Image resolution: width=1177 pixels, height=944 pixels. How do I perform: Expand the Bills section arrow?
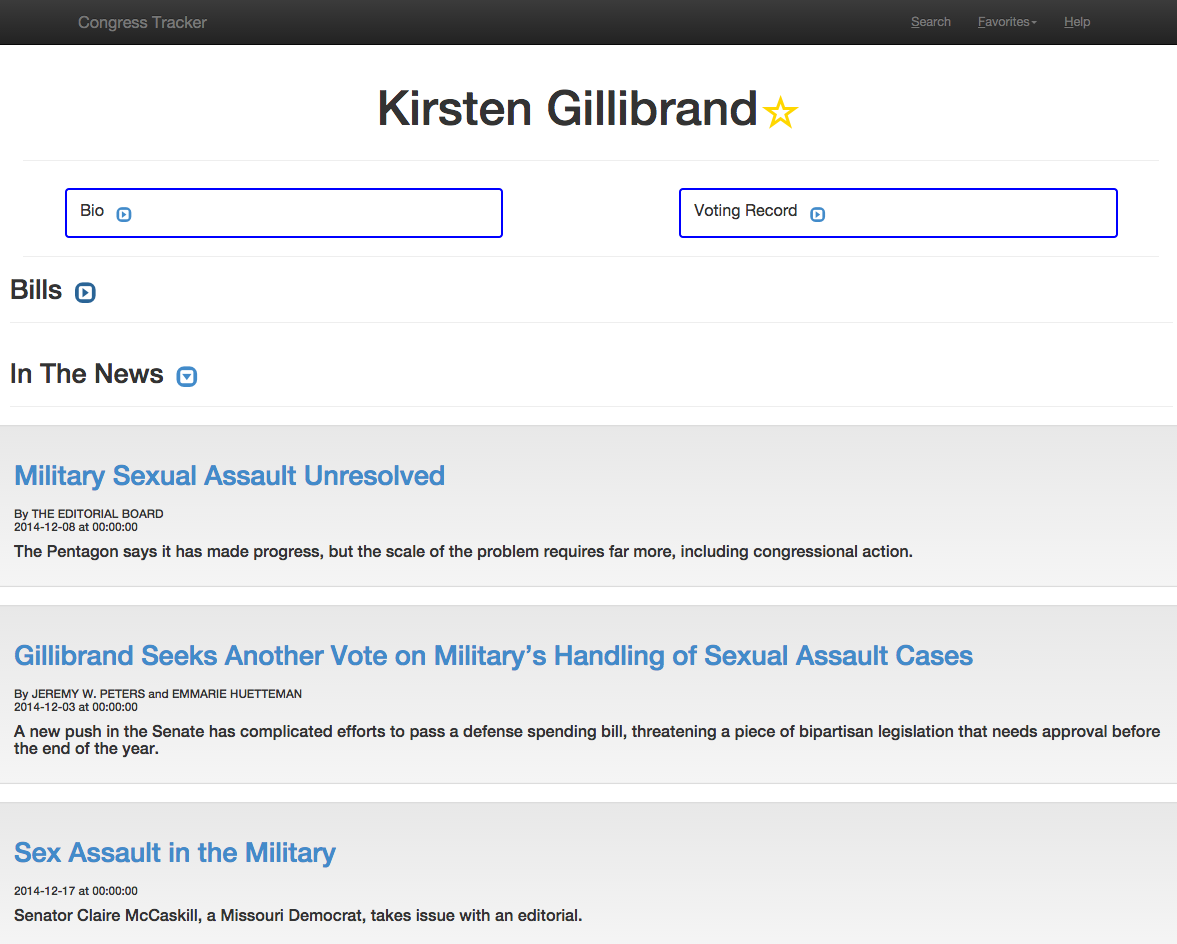(x=85, y=293)
